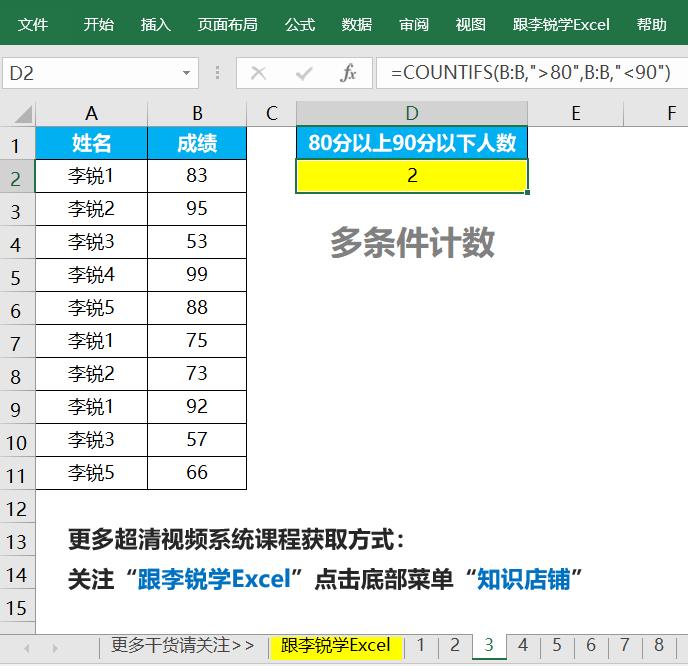Switch to sheet tab 2
Screen dimensions: 688x666
coord(455,645)
